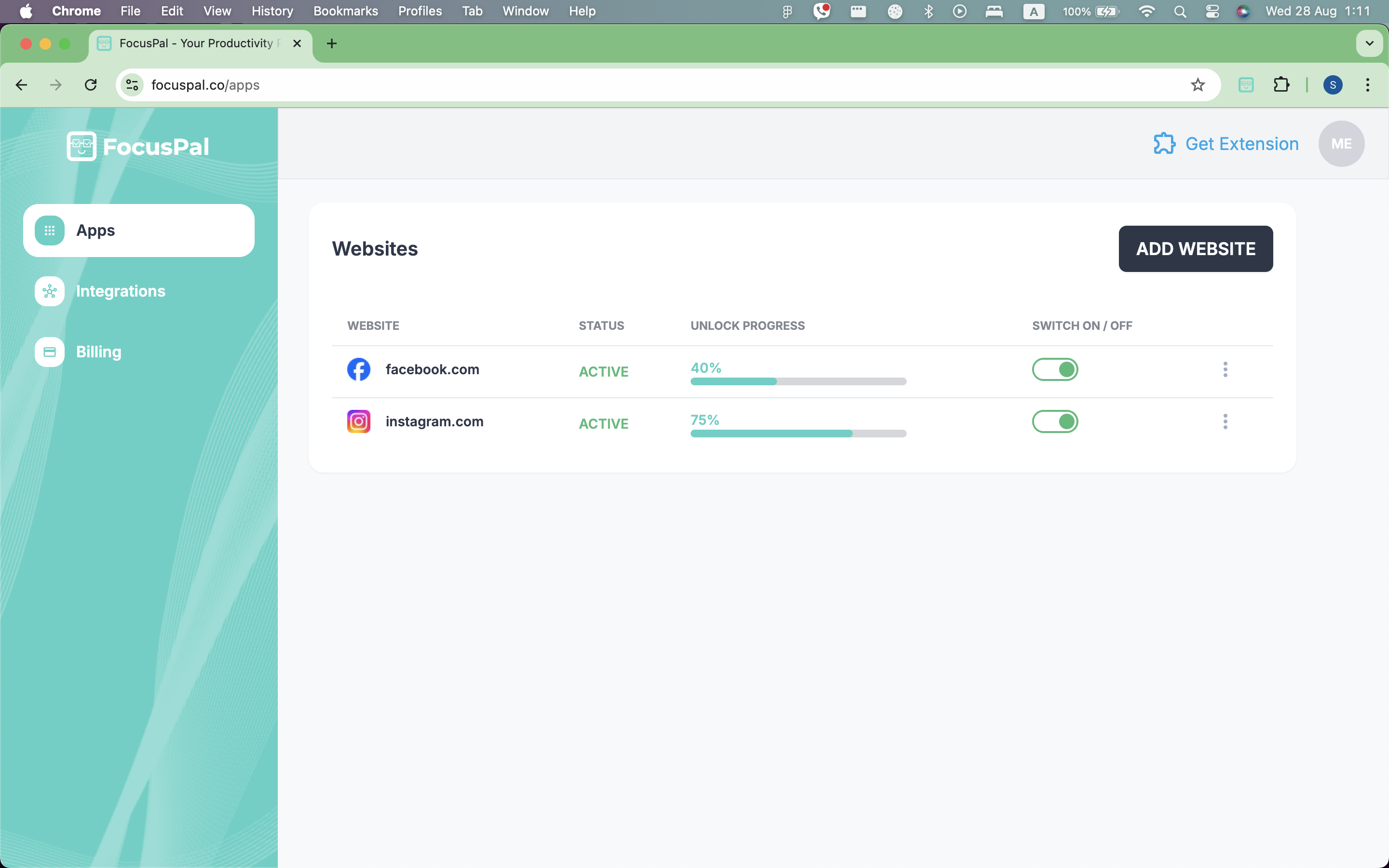This screenshot has width=1389, height=868.
Task: Open the Chrome three-dot menu
Action: point(1368,85)
